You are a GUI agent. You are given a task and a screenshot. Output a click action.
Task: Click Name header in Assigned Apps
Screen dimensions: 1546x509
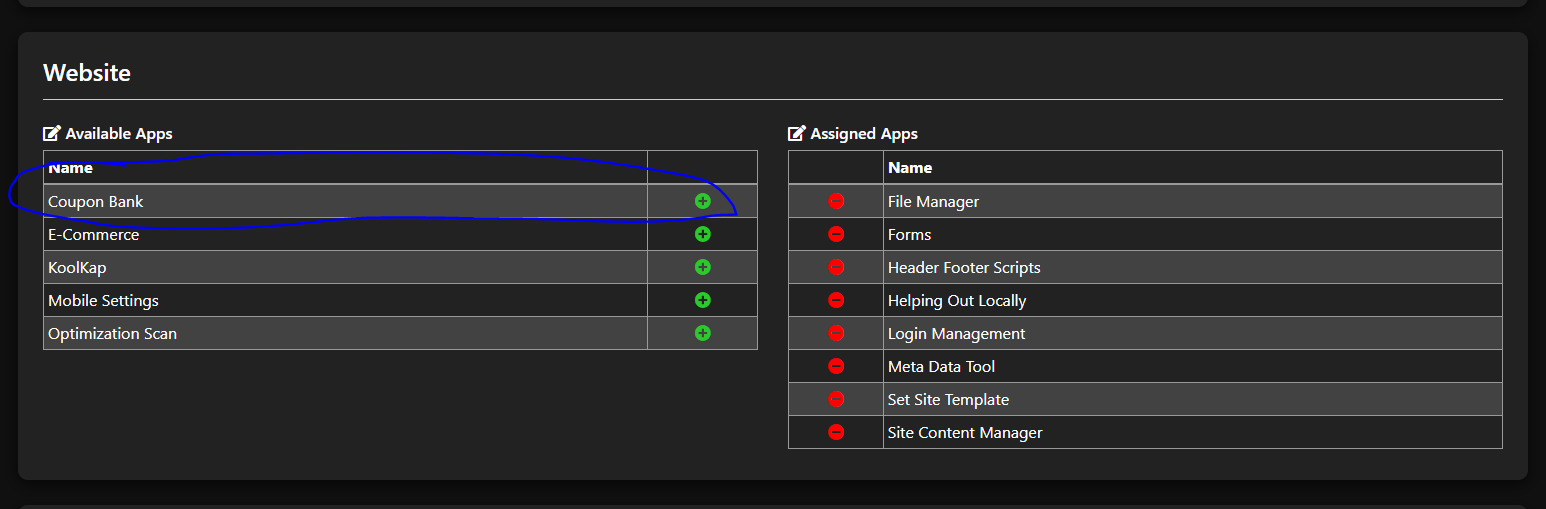click(x=910, y=167)
